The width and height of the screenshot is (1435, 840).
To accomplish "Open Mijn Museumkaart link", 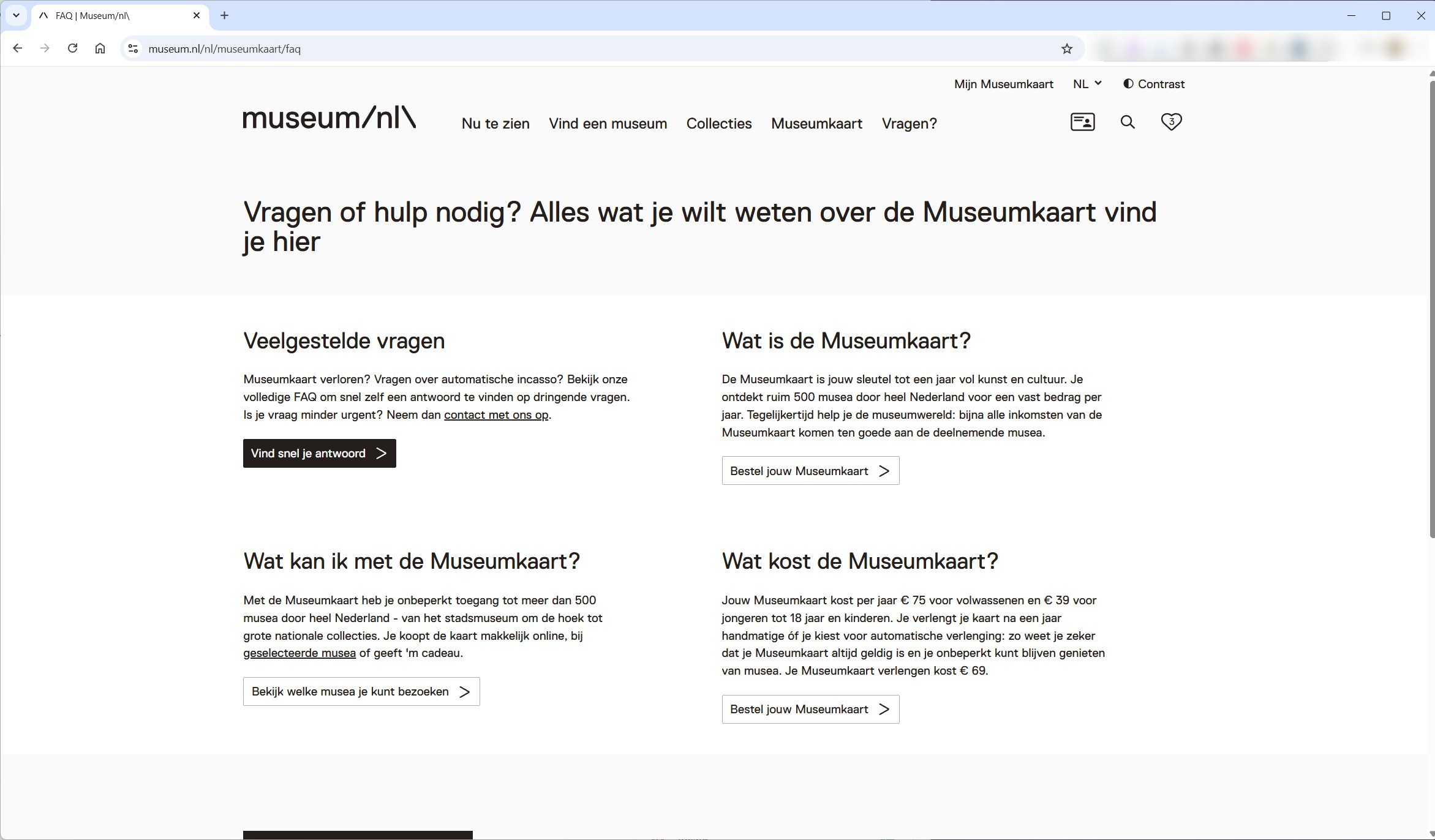I will pos(1003,84).
